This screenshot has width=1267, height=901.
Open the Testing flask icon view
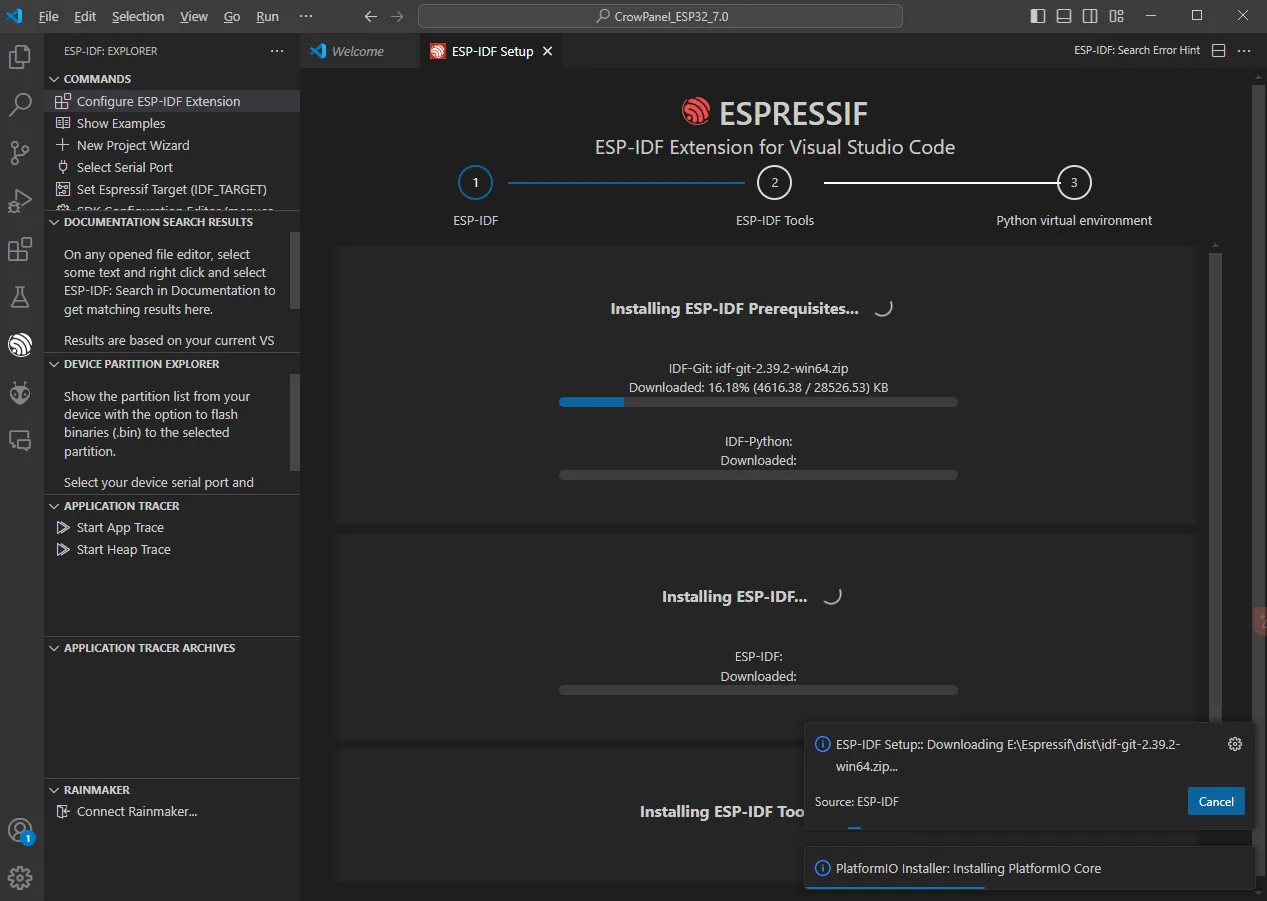20,297
